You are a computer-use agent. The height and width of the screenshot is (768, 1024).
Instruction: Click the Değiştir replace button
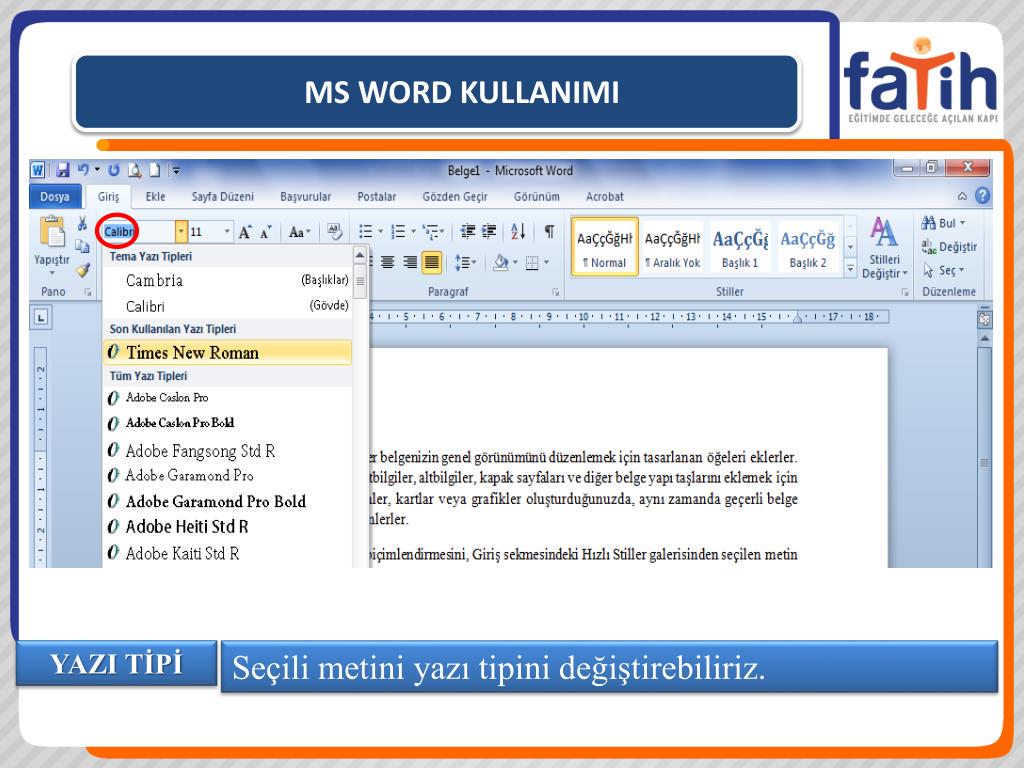[x=949, y=247]
